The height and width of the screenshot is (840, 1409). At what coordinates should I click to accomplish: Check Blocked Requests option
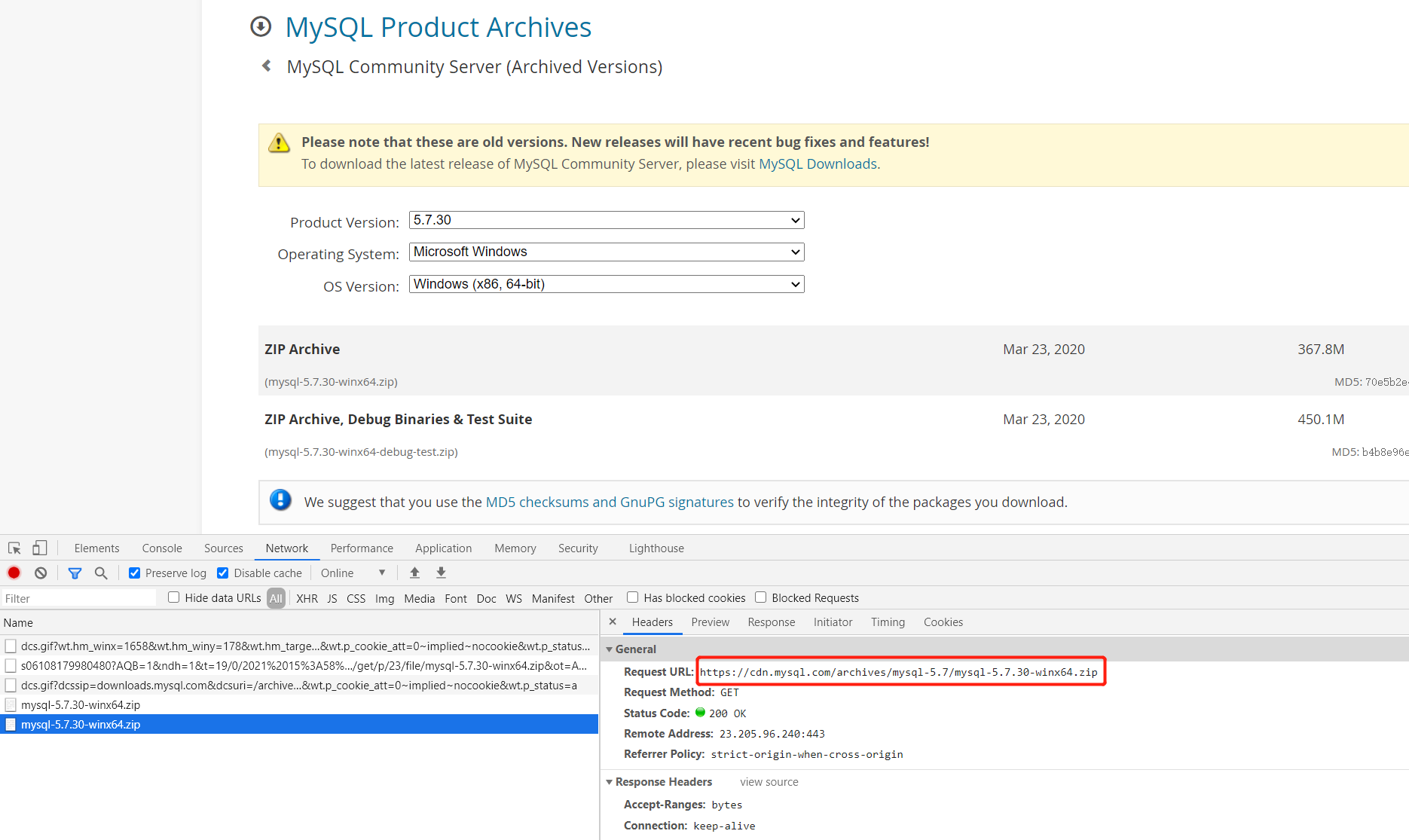761,597
